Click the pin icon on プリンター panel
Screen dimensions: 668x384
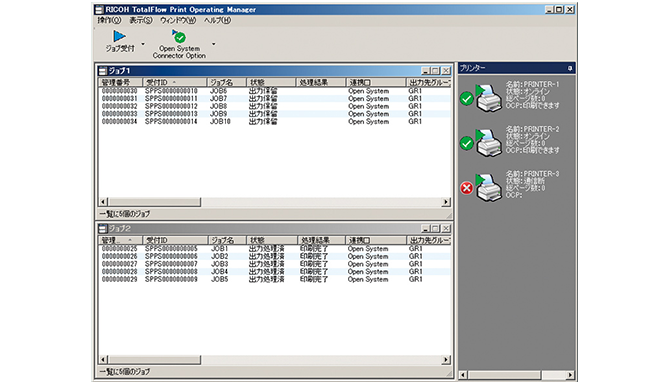(570, 68)
